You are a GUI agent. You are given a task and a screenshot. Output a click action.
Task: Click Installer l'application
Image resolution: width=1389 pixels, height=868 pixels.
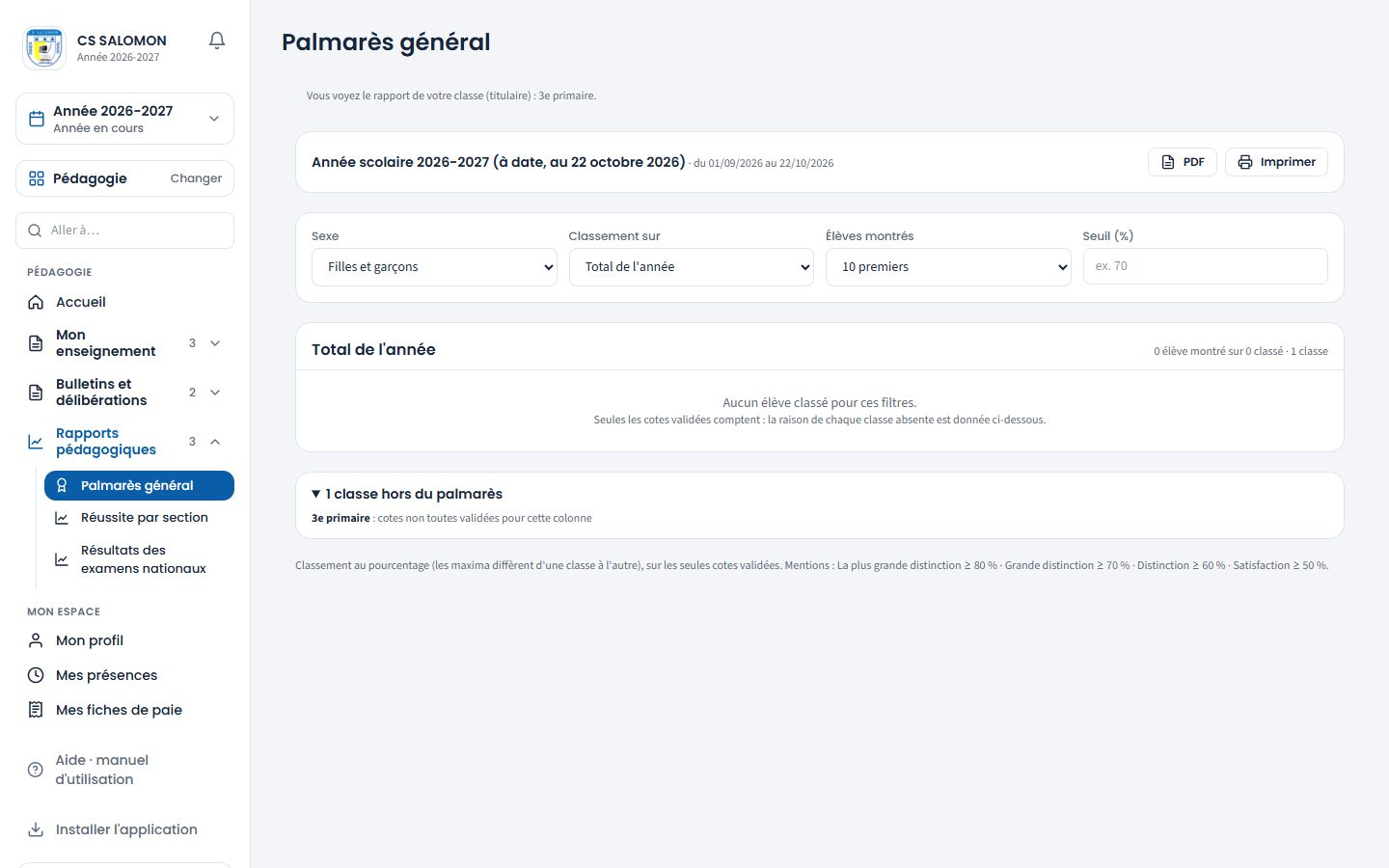tap(124, 829)
